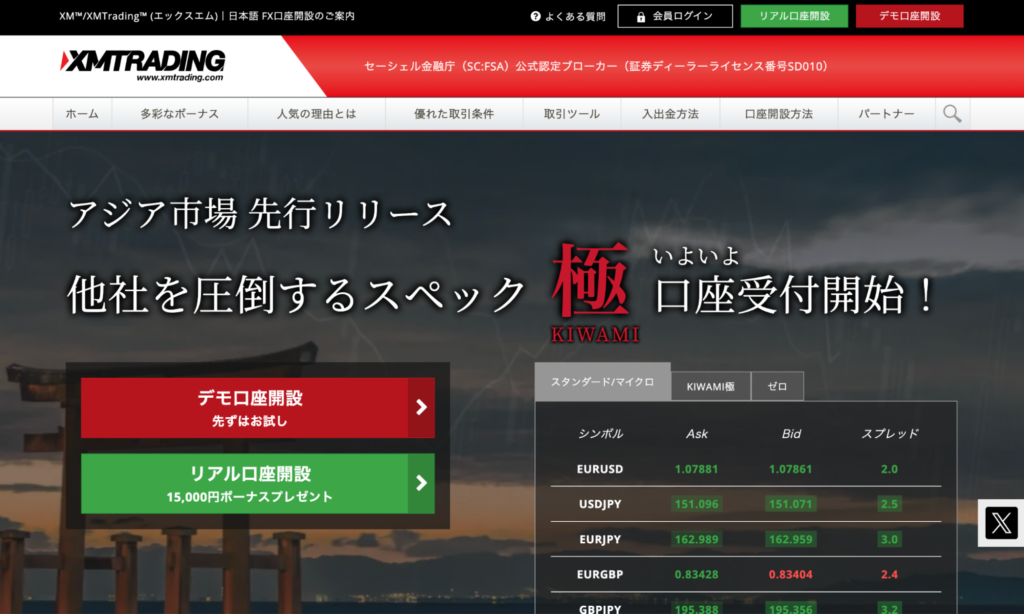Click USDJPY Ask value 151.096
This screenshot has height=614, width=1024.
[696, 504]
